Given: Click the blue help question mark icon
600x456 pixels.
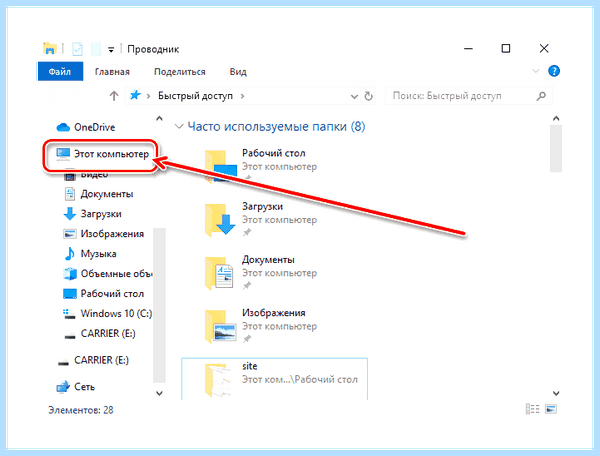Looking at the screenshot, I should [554, 71].
